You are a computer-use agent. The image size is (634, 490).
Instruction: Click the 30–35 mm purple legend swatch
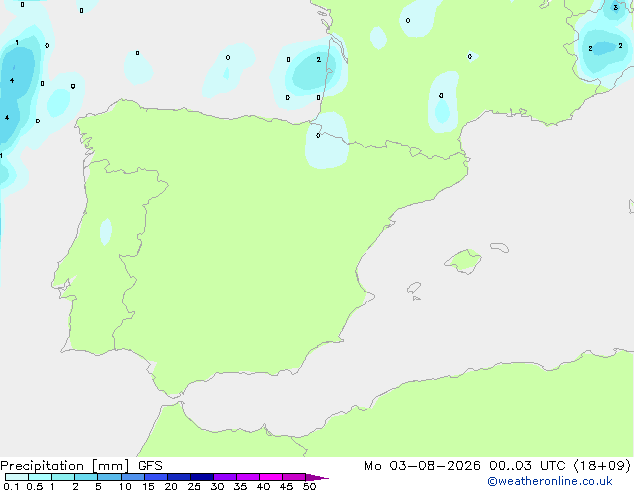pyautogui.click(x=225, y=477)
